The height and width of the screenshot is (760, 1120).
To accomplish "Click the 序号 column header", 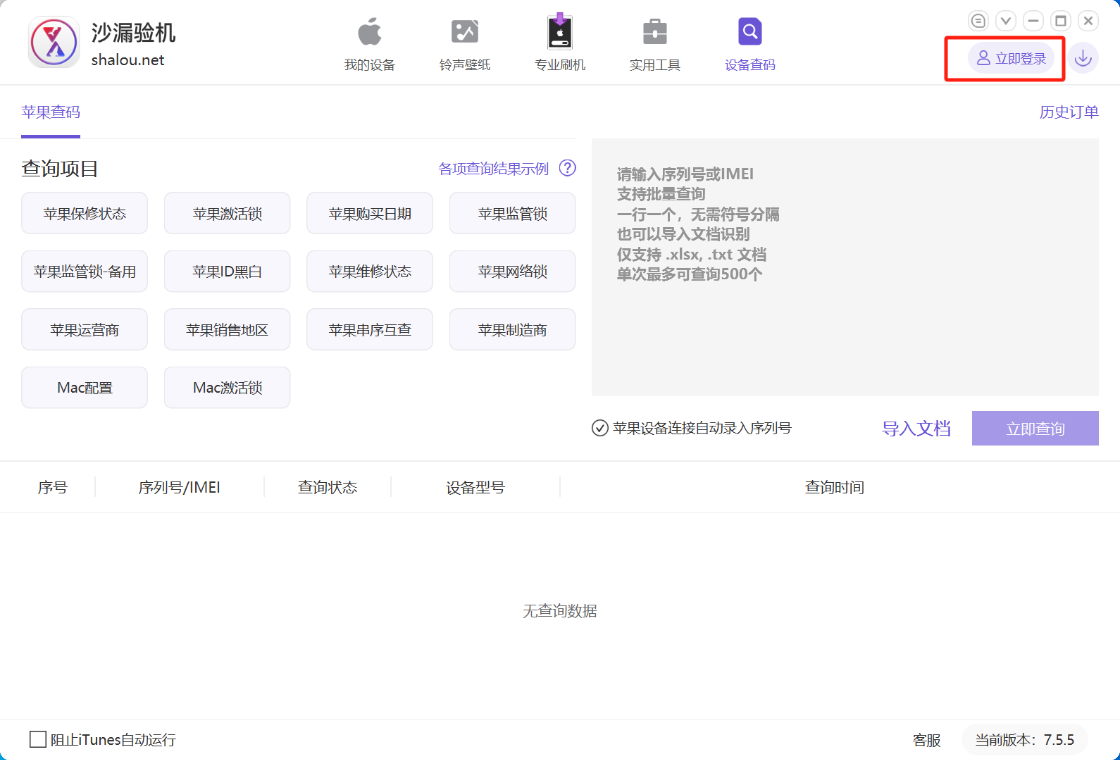I will 52,487.
